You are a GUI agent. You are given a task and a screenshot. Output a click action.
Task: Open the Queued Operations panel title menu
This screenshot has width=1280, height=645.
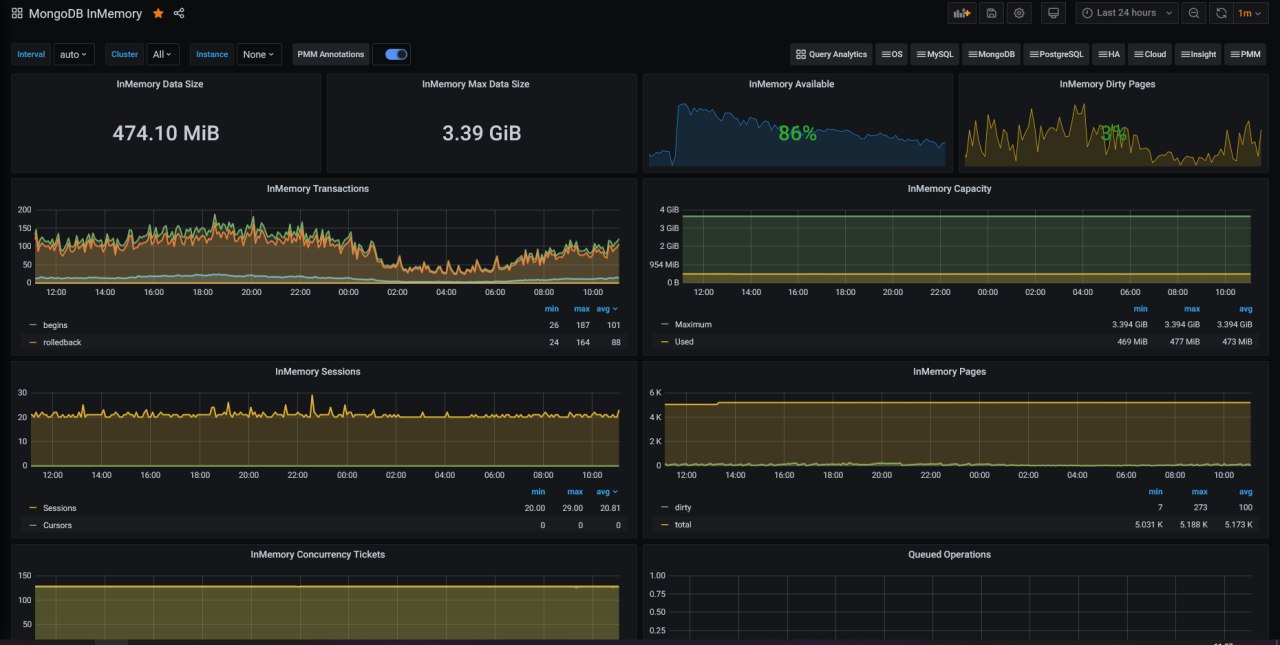tap(949, 554)
